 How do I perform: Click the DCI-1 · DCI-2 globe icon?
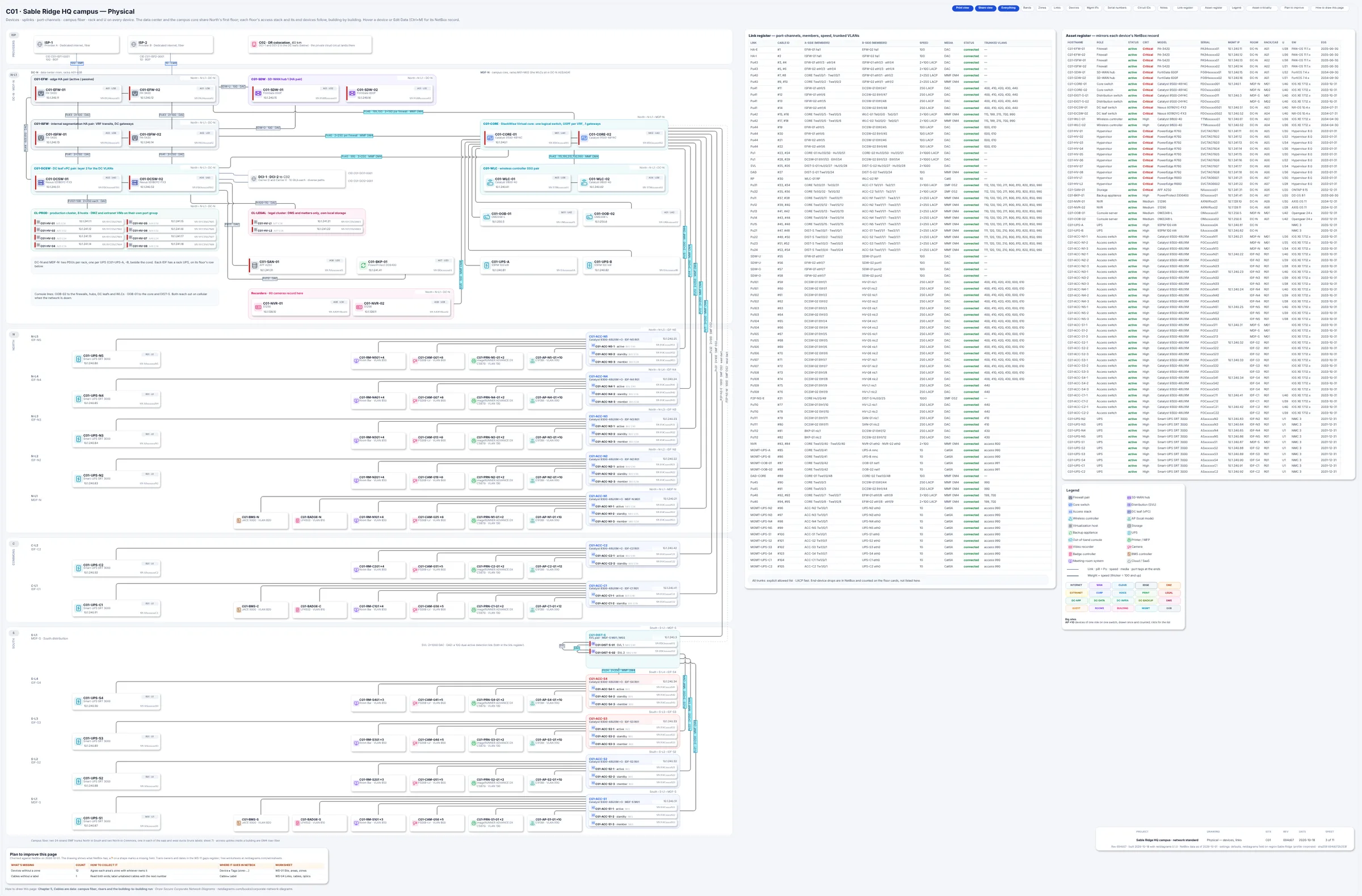[254, 179]
